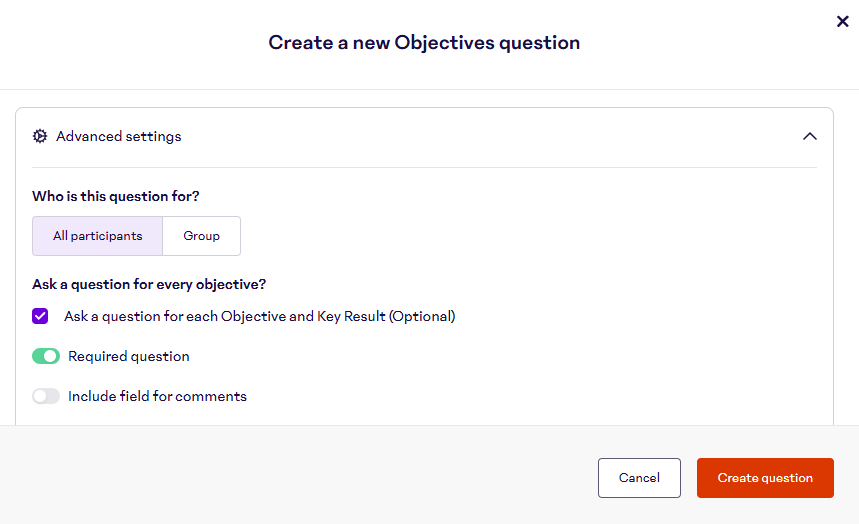The width and height of the screenshot is (859, 524).
Task: Click the Advanced settings gear icon
Action: [40, 136]
